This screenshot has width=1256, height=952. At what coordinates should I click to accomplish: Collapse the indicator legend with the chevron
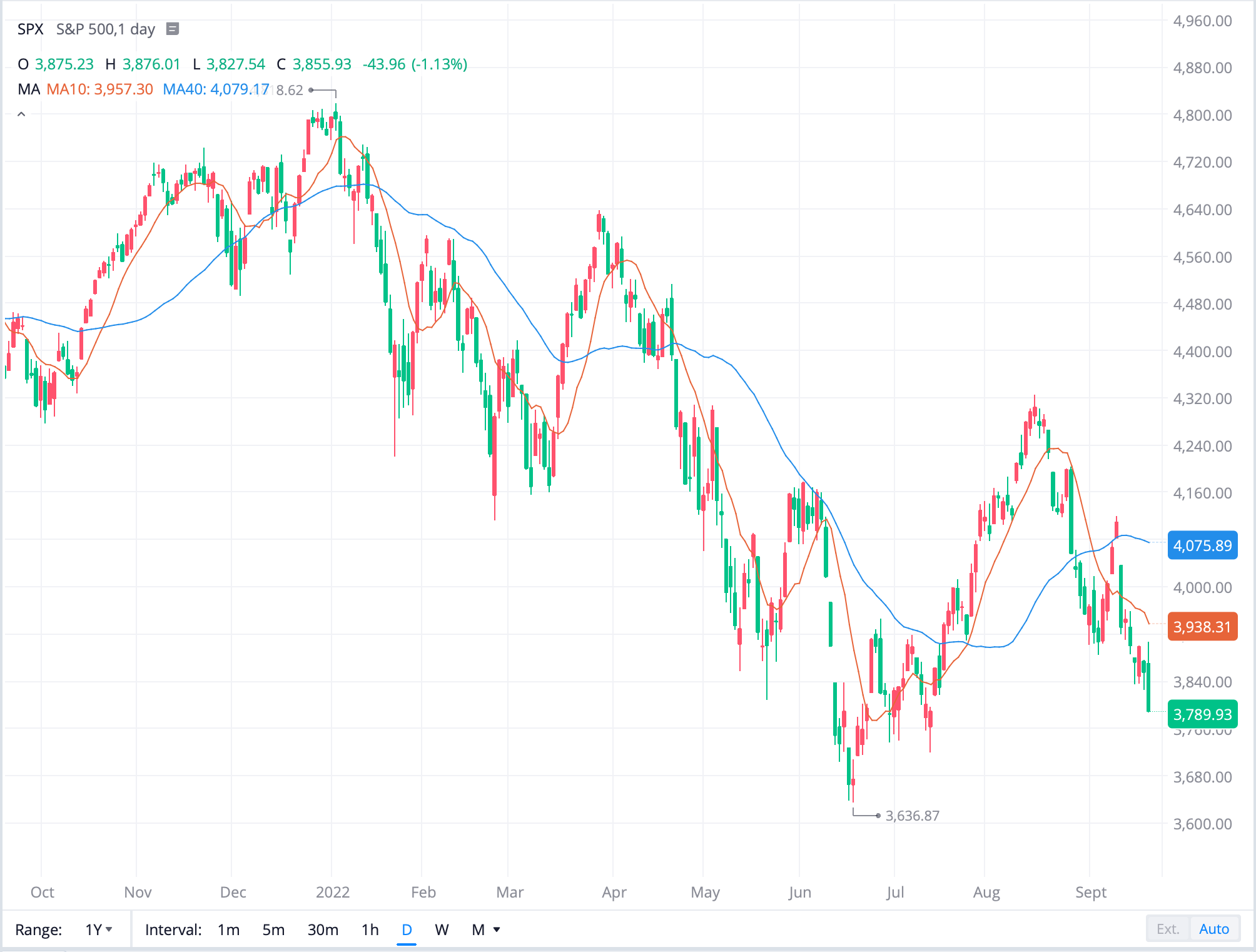[x=21, y=114]
